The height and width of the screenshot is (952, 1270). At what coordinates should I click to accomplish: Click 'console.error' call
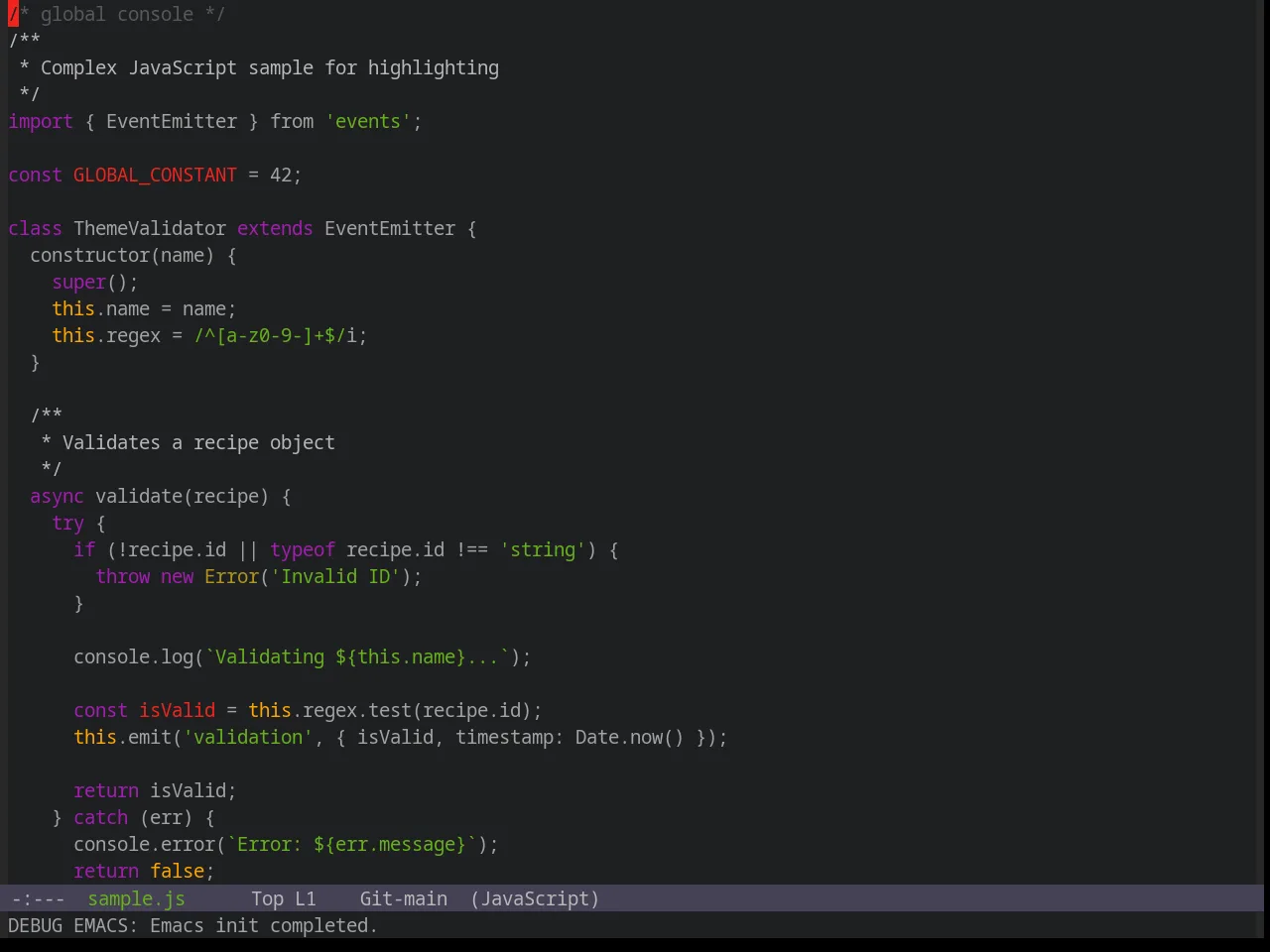tap(144, 844)
